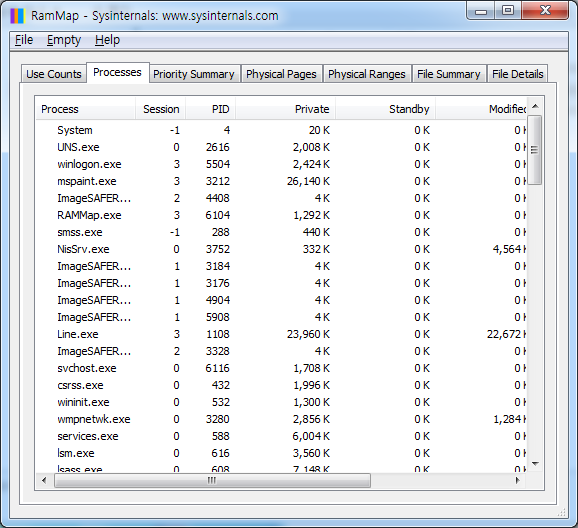Open the Empty menu
Screen dimensions: 578x528
[64, 40]
